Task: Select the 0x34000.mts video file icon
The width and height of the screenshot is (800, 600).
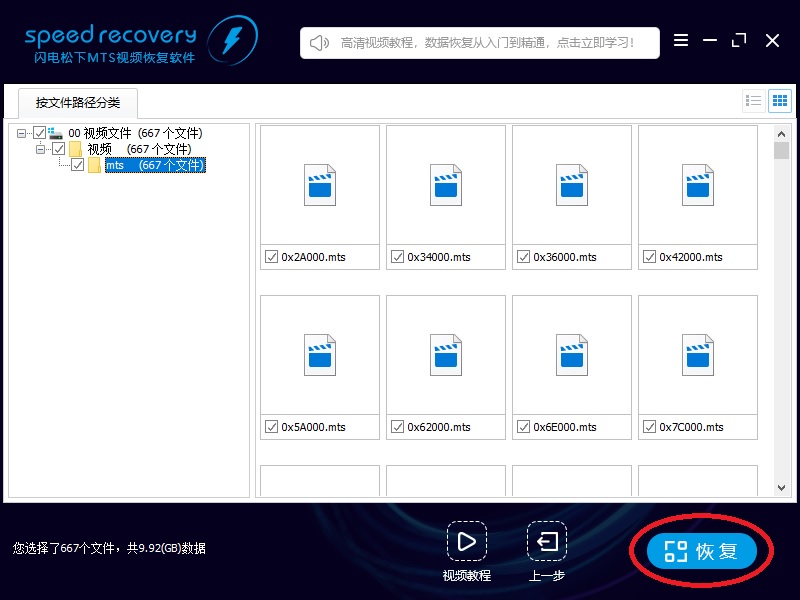Action: click(x=446, y=185)
